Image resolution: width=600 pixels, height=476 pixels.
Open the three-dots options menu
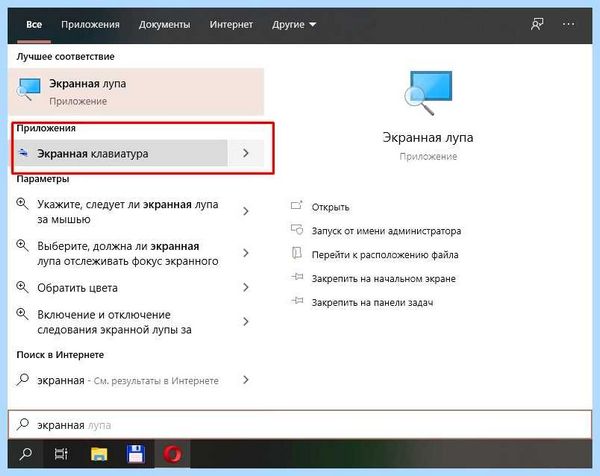pyautogui.click(x=568, y=24)
